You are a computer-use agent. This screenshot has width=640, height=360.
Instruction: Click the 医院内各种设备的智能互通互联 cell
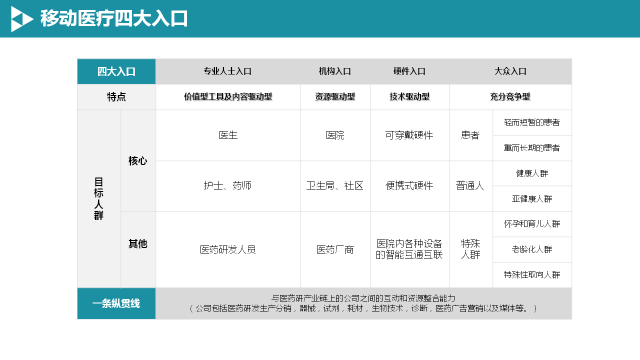410,249
